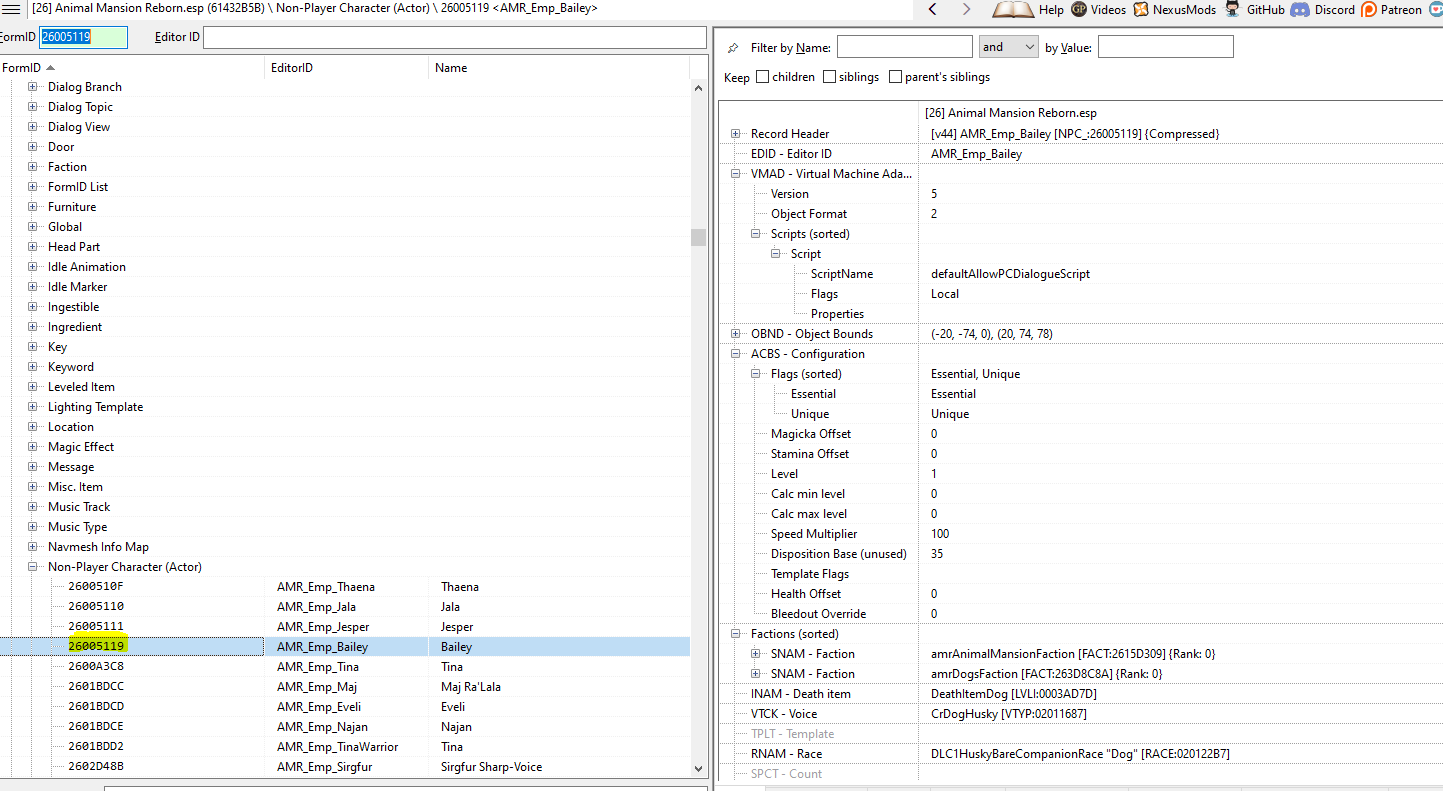Expand the first SNAM amrAnimalMansionFaction row

756,654
